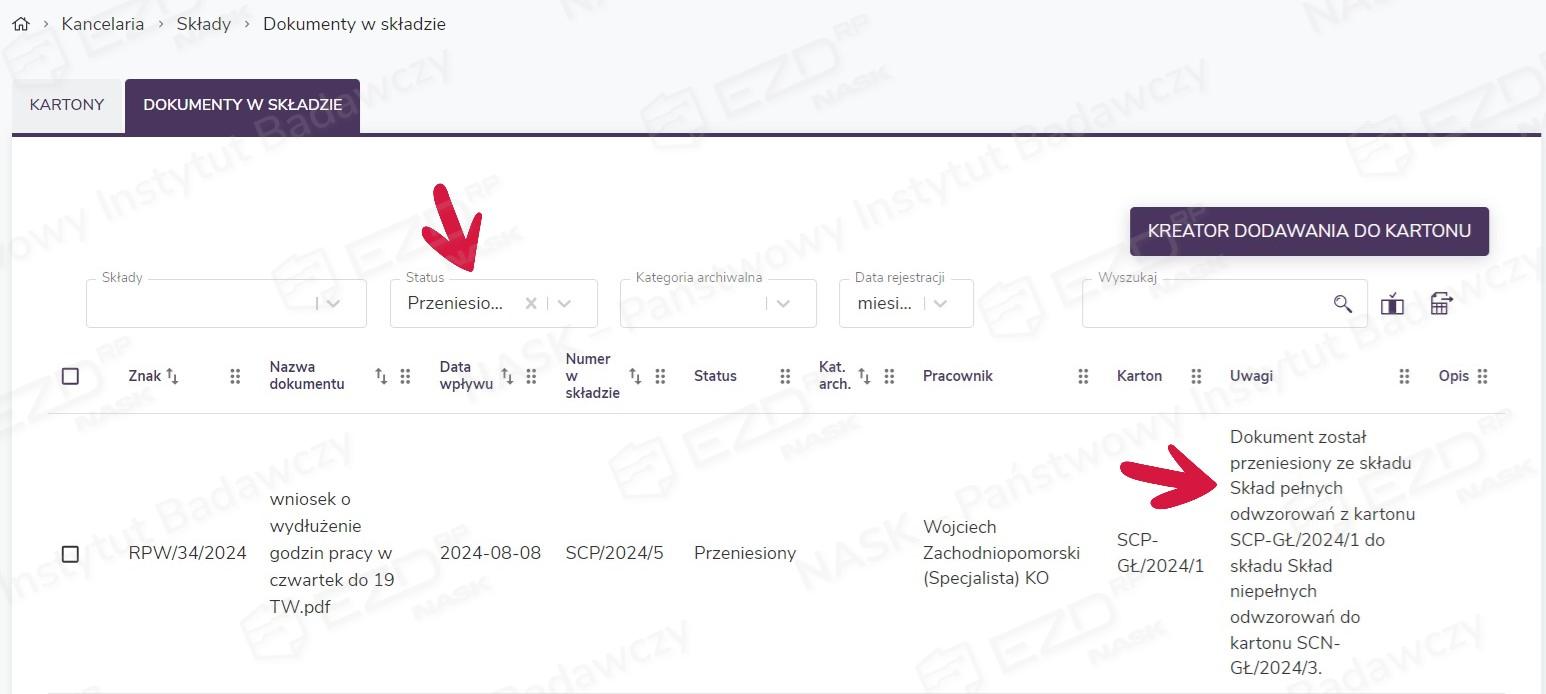Image resolution: width=1546 pixels, height=694 pixels.
Task: Expand the Składy dropdown
Action: point(333,304)
